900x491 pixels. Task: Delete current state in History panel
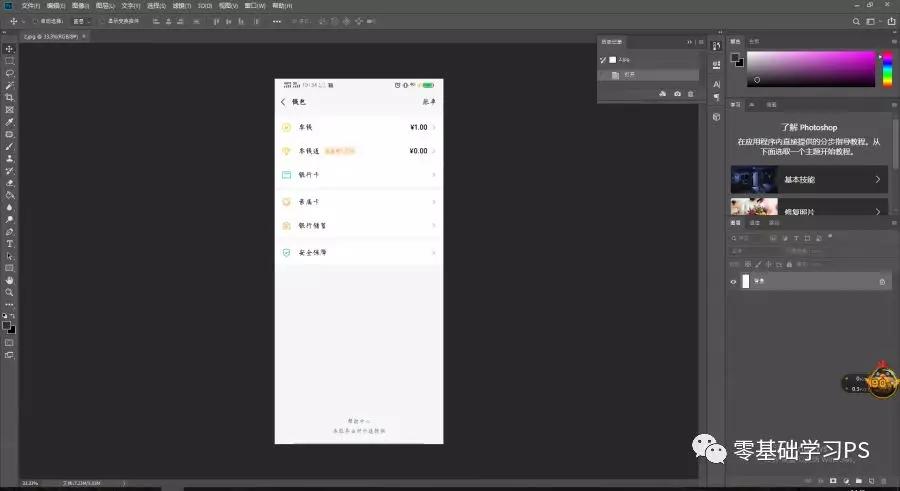pos(690,94)
